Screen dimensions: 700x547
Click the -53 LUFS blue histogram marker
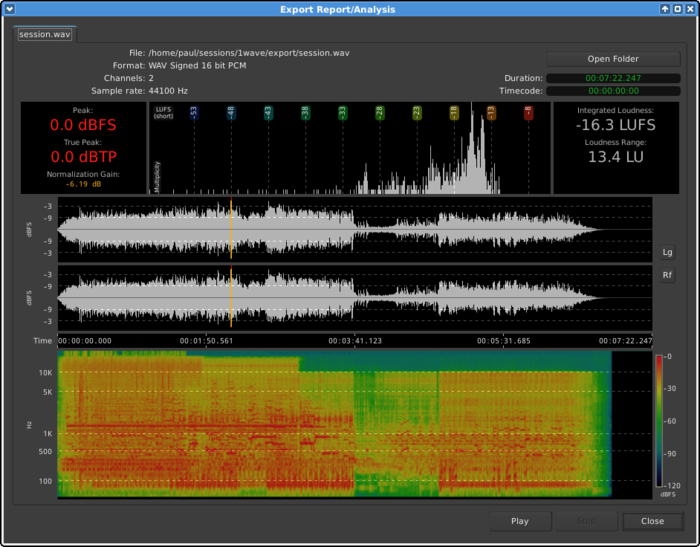coord(194,113)
